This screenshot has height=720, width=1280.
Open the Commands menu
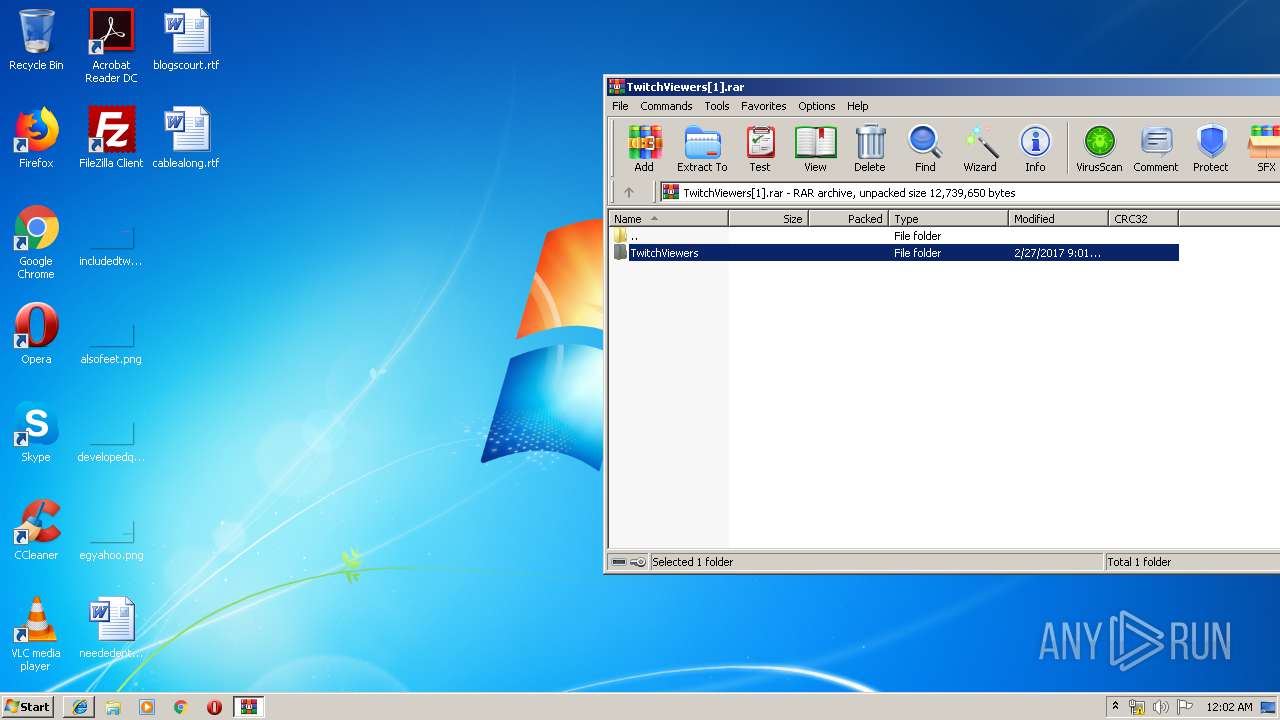pos(666,106)
